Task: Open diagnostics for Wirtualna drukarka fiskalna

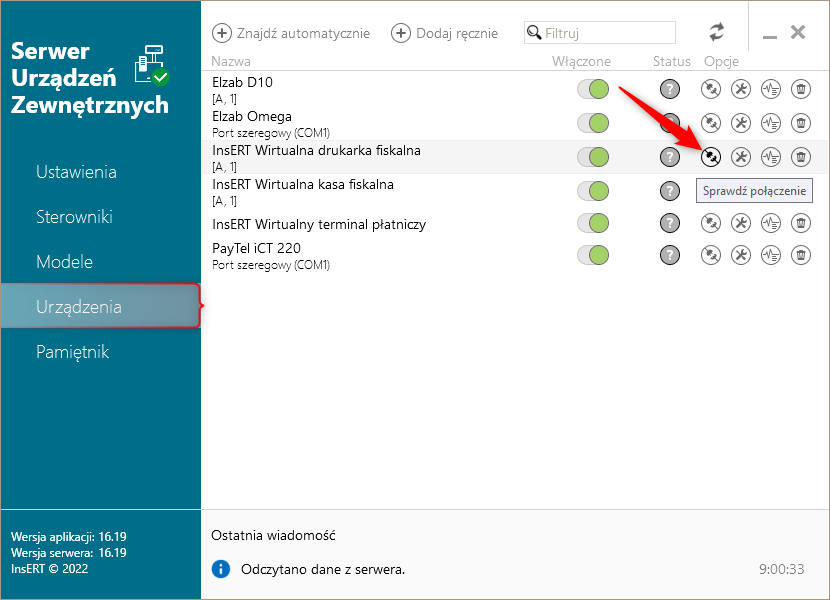Action: [771, 157]
